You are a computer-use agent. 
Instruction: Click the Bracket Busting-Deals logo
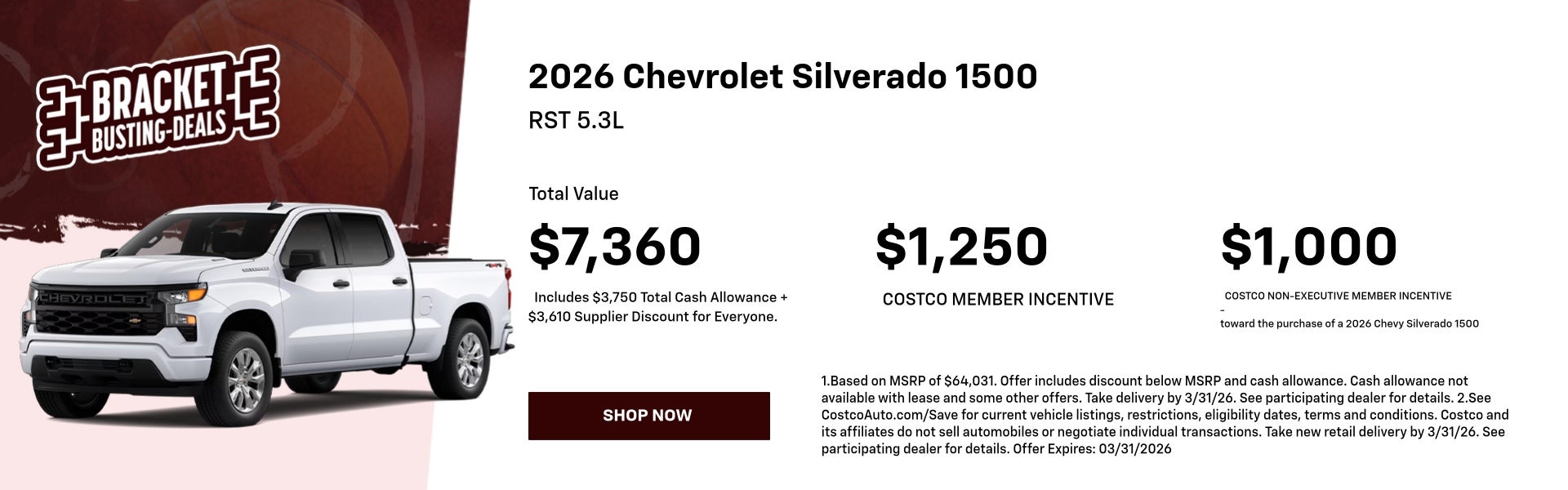[158, 108]
